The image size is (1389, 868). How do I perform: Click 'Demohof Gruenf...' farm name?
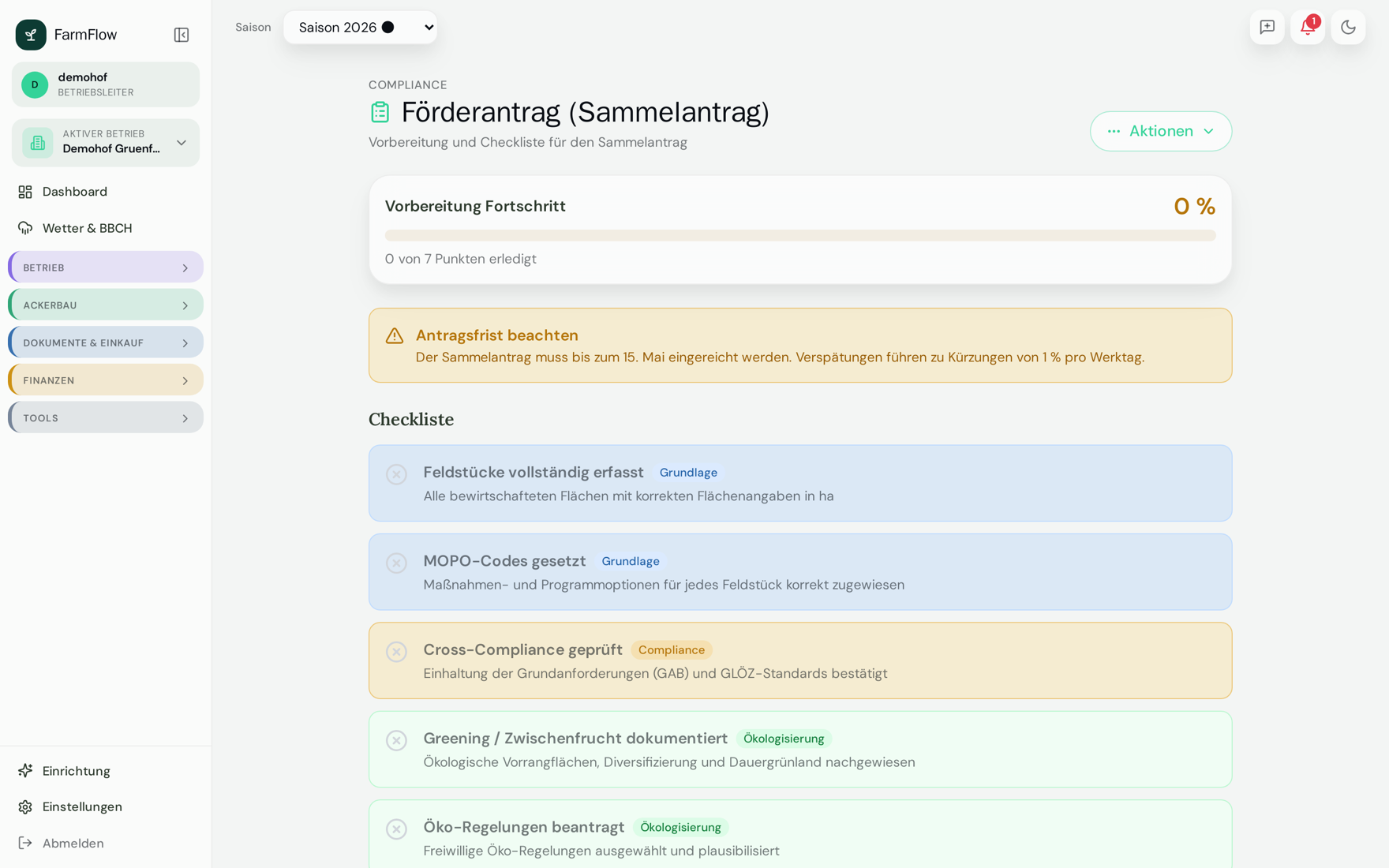(111, 149)
